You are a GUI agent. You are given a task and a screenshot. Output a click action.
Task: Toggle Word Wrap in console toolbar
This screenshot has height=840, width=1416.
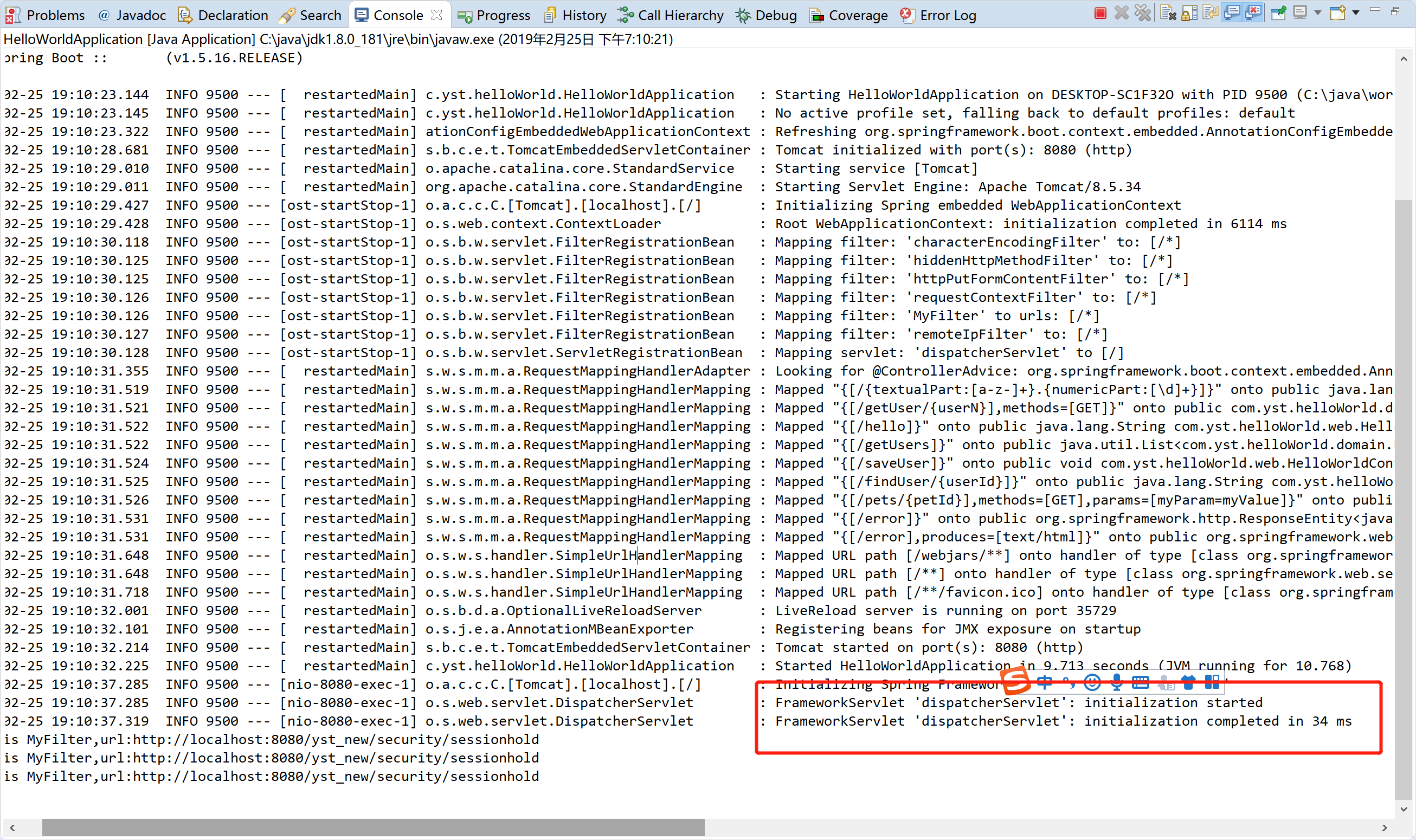click(1211, 13)
